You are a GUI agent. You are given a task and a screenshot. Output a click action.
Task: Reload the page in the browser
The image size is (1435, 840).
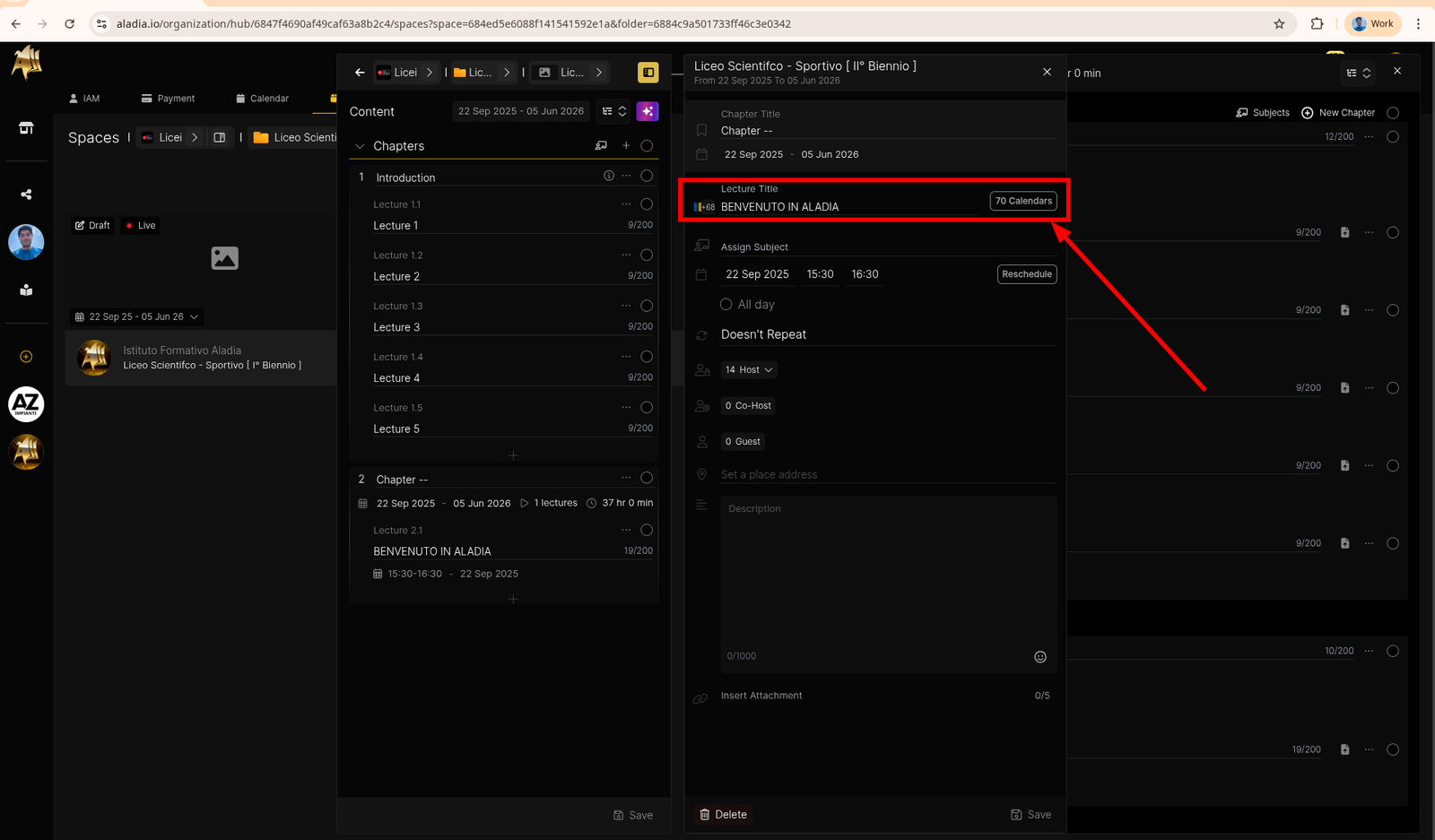pos(69,24)
